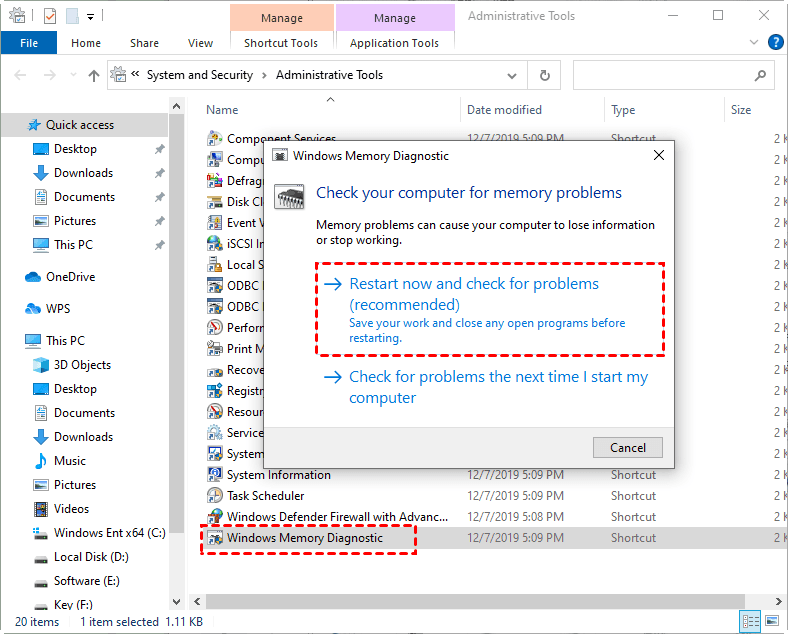The image size is (788, 634).
Task: Open the Customize Quick Access Toolbar dropdown
Action: (x=90, y=17)
